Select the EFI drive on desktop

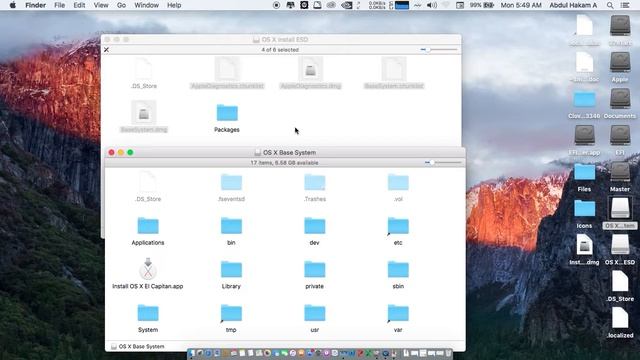pos(620,136)
